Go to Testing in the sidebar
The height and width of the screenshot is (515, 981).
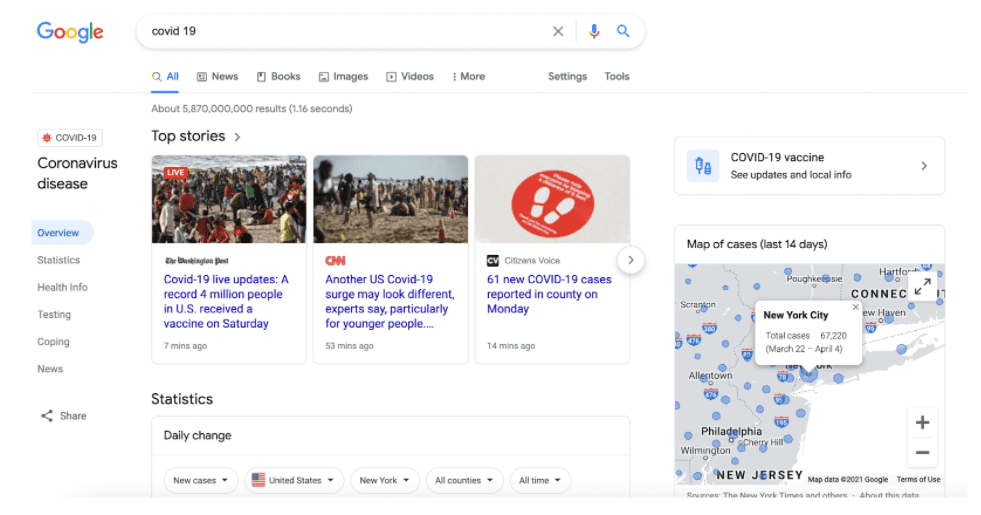click(54, 315)
